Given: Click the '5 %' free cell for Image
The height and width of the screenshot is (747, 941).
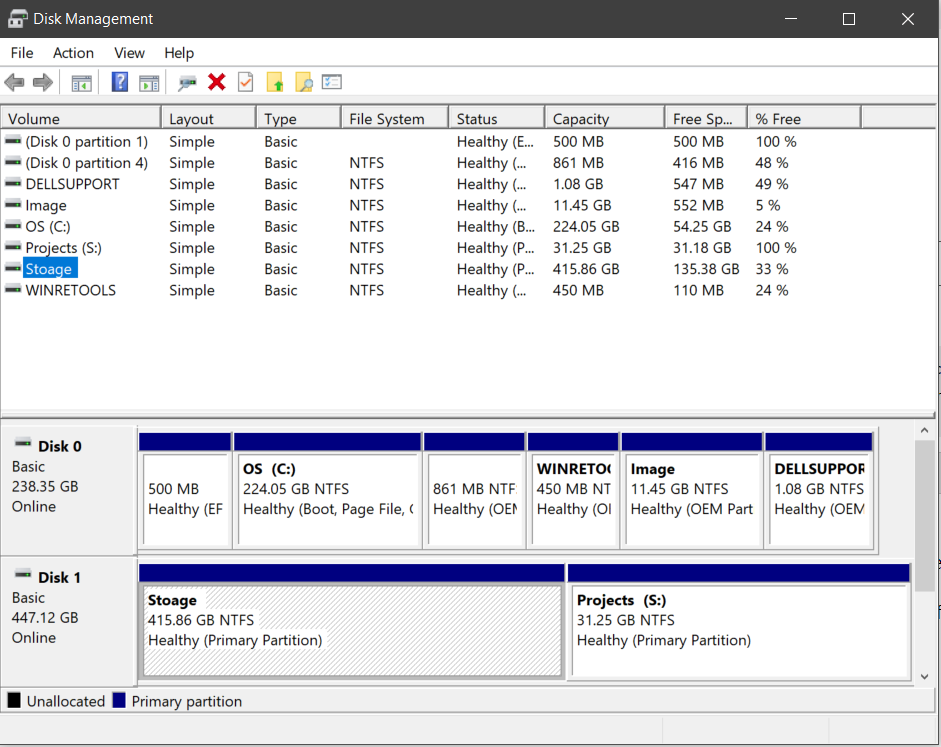Looking at the screenshot, I should [x=768, y=205].
